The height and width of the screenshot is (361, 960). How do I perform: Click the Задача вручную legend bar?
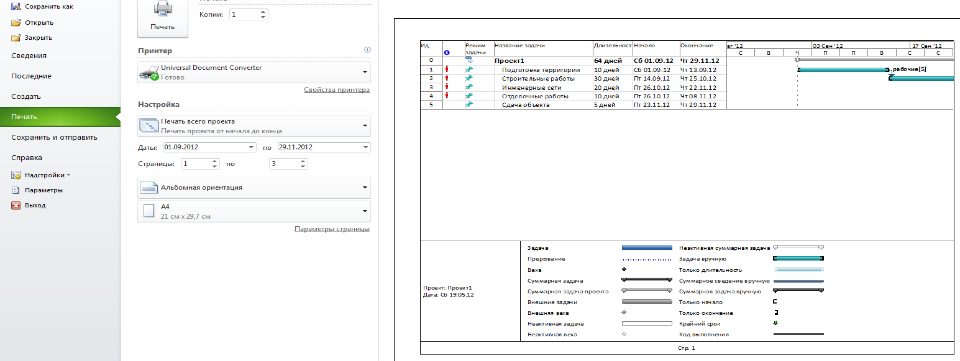click(x=799, y=259)
